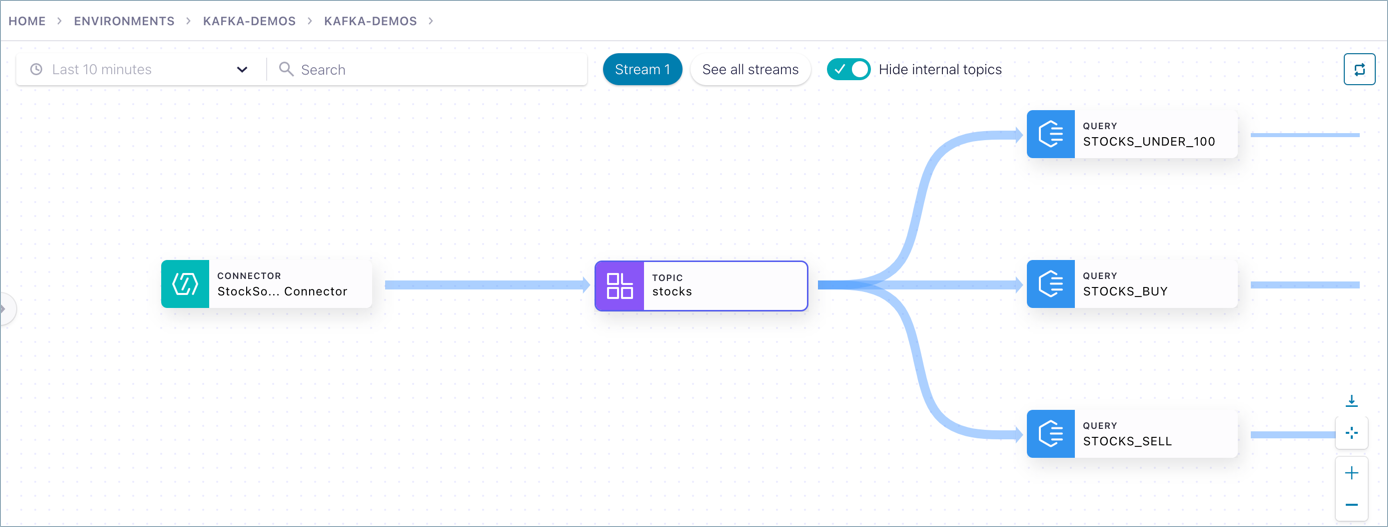Toggle Hide internal topics switch
The width and height of the screenshot is (1388, 527).
[849, 69]
